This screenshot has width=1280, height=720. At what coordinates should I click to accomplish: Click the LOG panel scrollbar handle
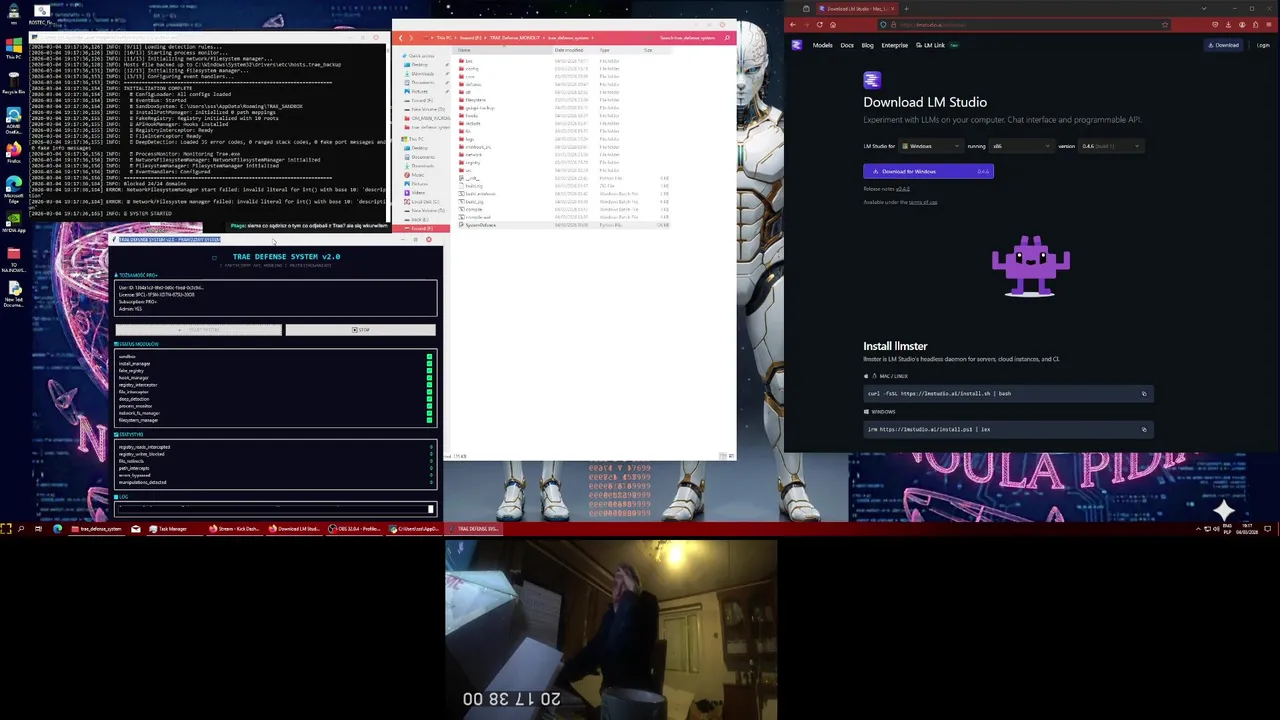tap(431, 509)
